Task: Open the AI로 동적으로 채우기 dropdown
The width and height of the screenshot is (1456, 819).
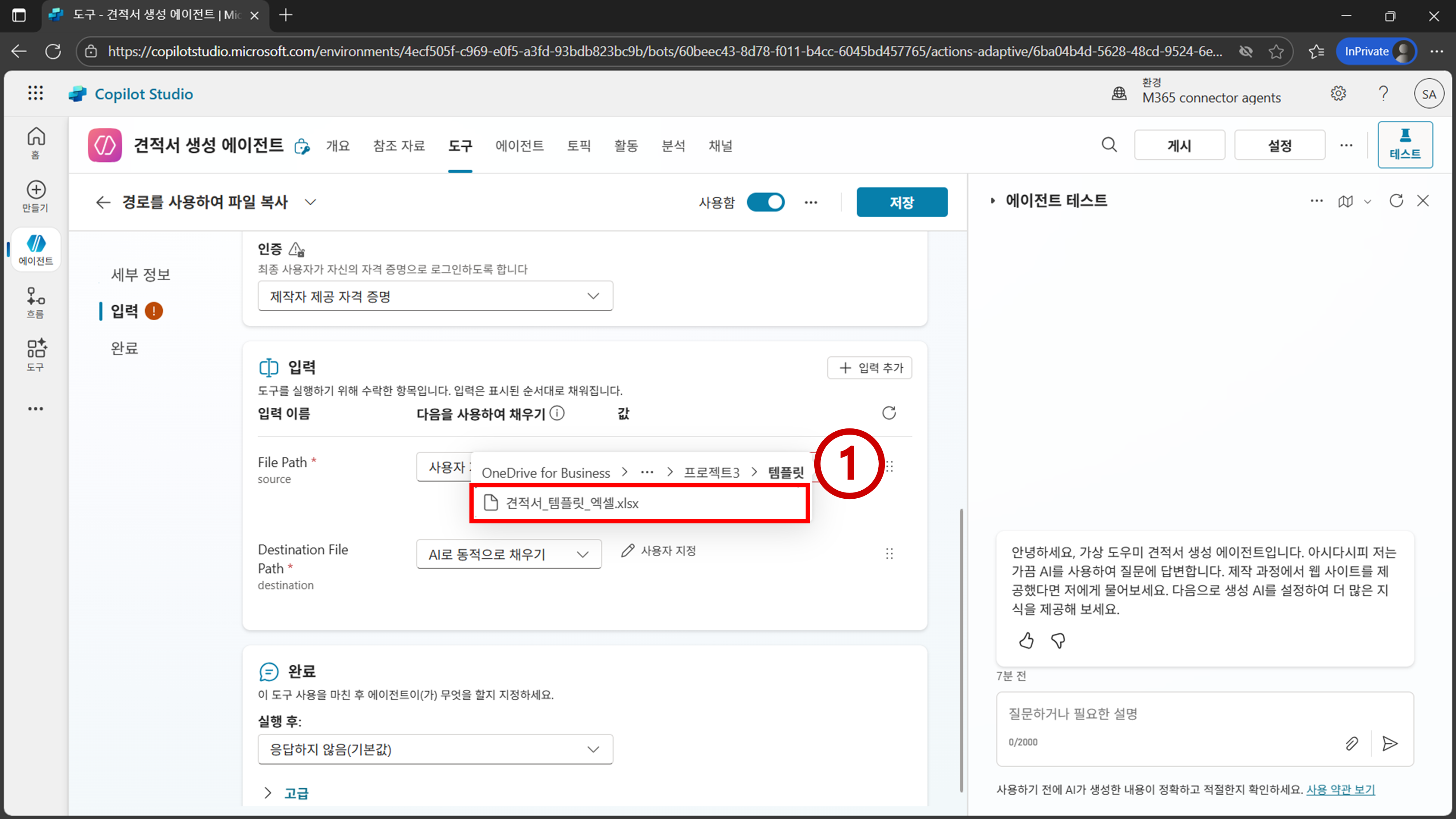Action: pyautogui.click(x=509, y=554)
